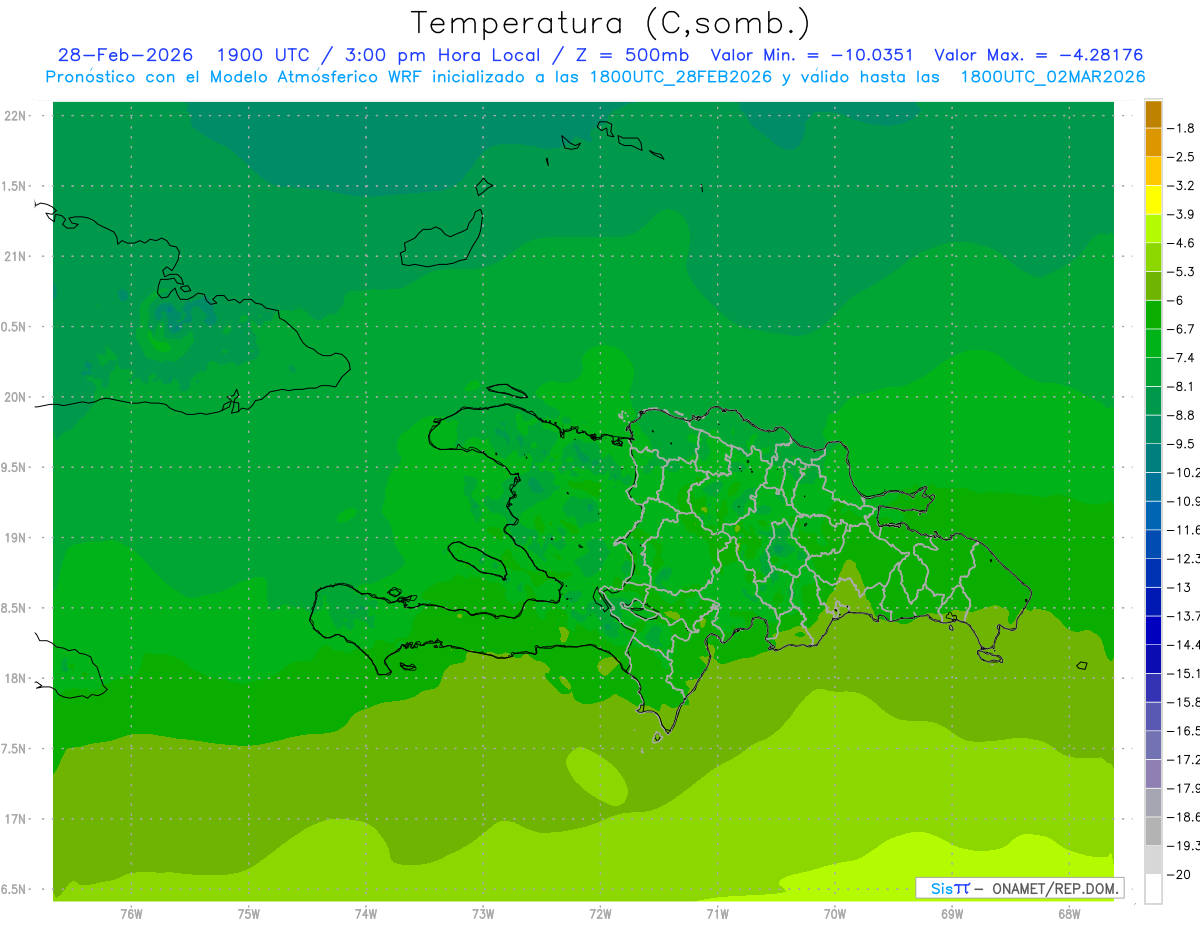
Task: Click the brown-orange top swatch above -1.8
Action: point(1153,114)
